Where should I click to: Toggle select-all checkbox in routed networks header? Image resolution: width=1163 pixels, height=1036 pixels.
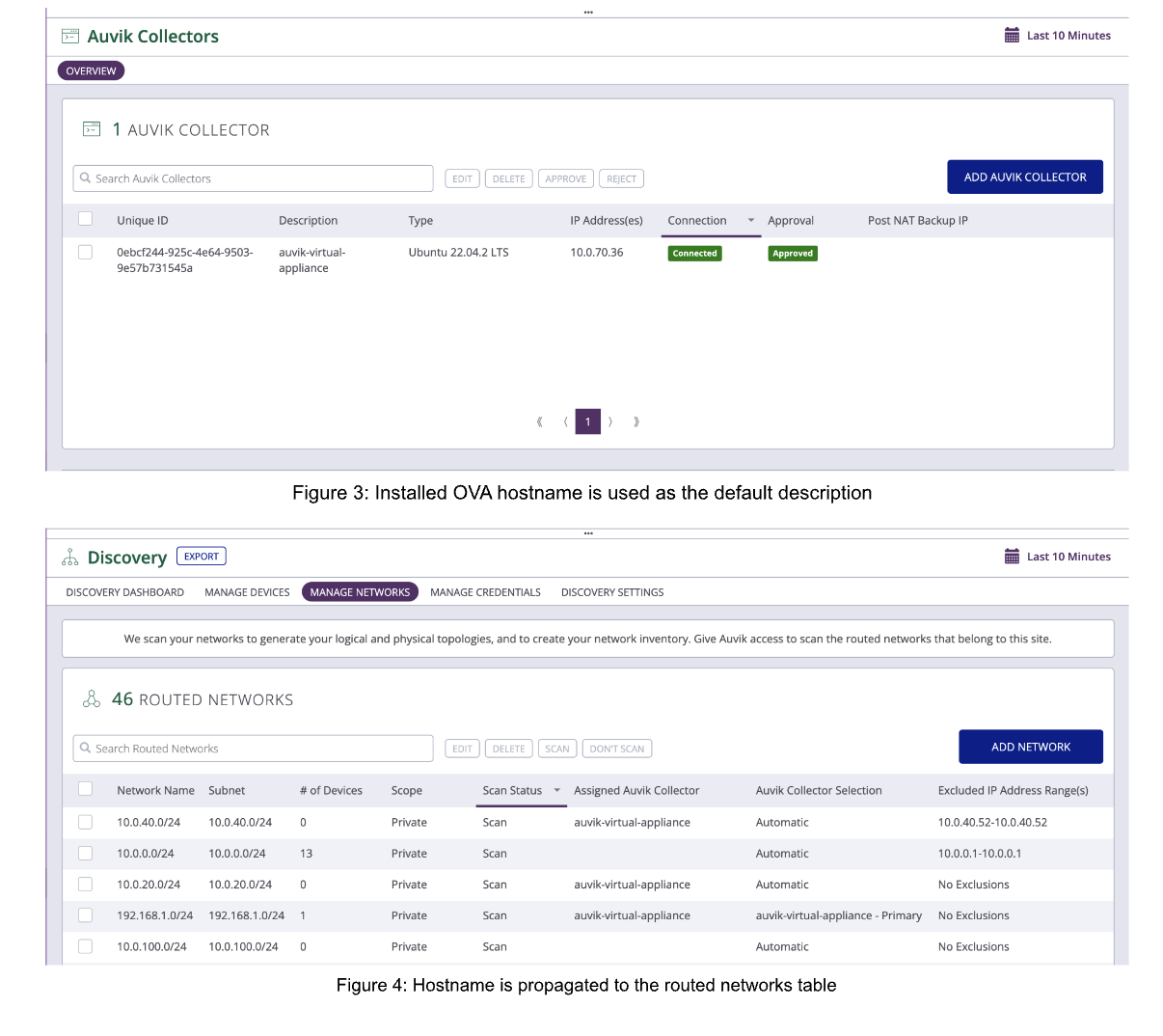click(x=86, y=789)
